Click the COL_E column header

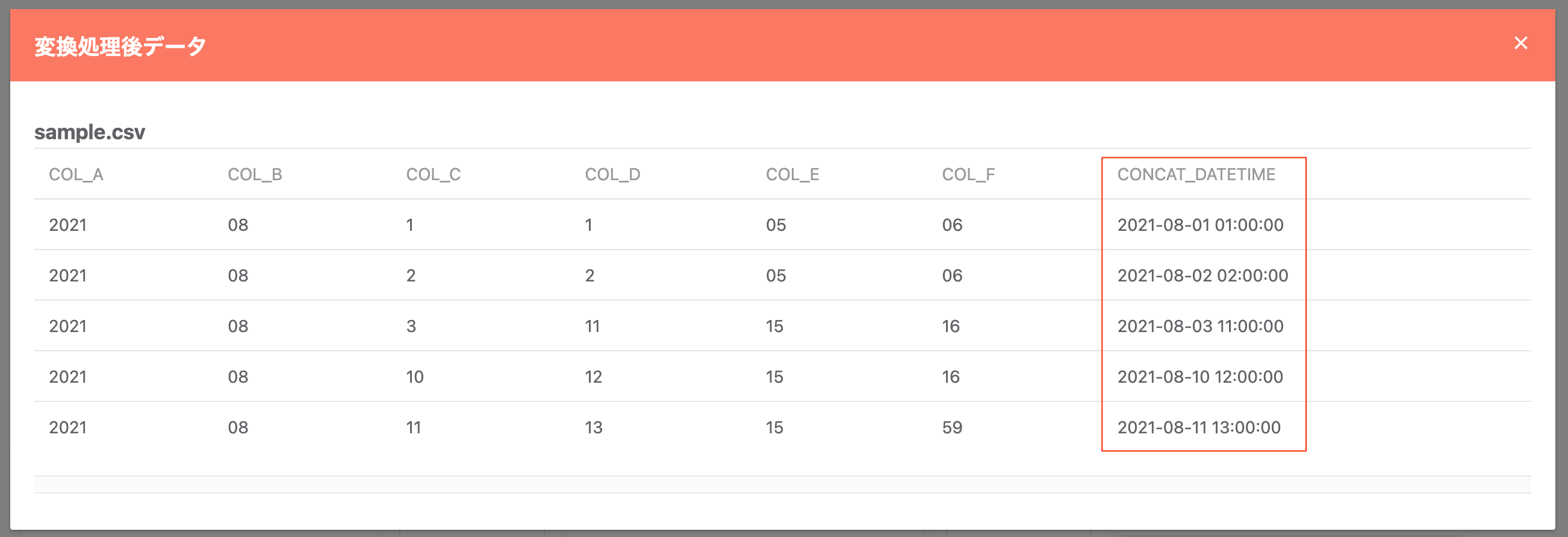tap(792, 175)
